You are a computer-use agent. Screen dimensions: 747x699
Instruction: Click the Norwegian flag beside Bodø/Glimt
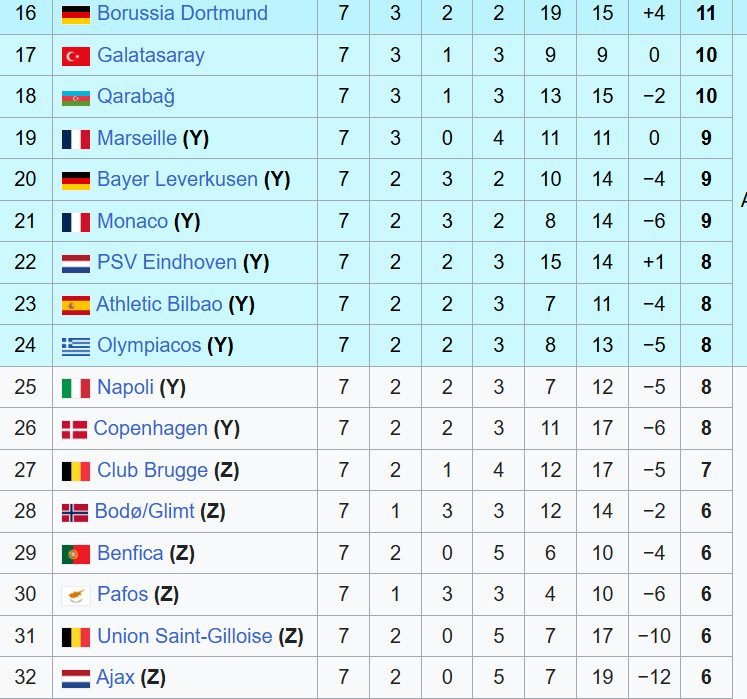[74, 512]
